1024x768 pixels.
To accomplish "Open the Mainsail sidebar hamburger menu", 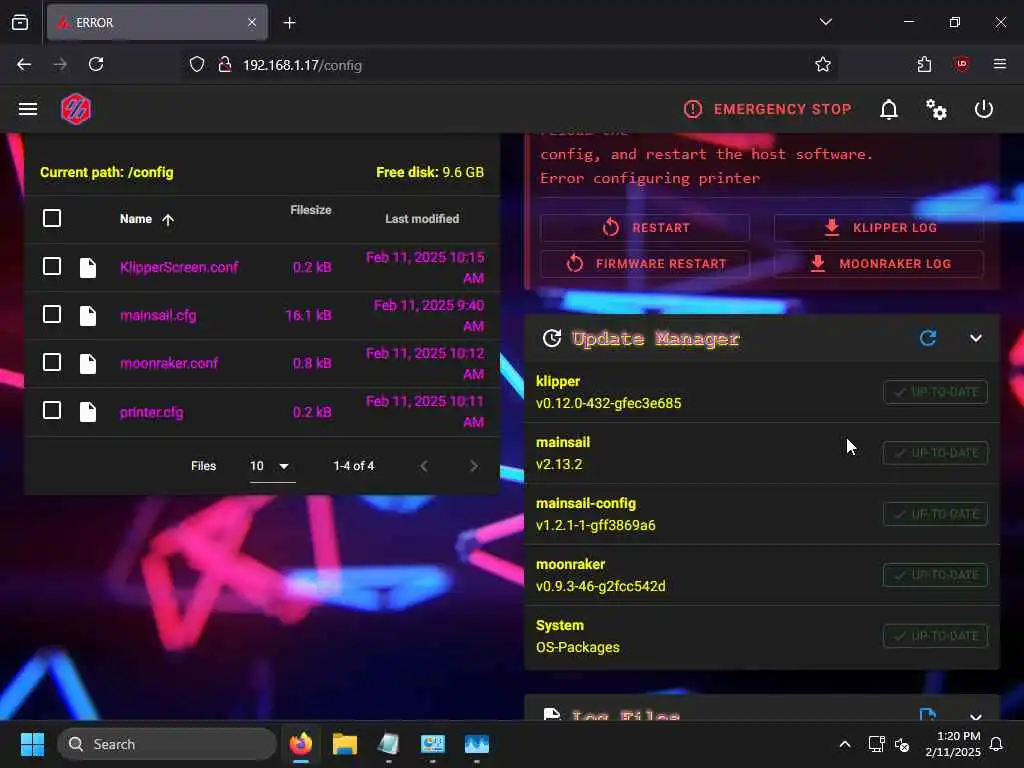I will click(27, 108).
